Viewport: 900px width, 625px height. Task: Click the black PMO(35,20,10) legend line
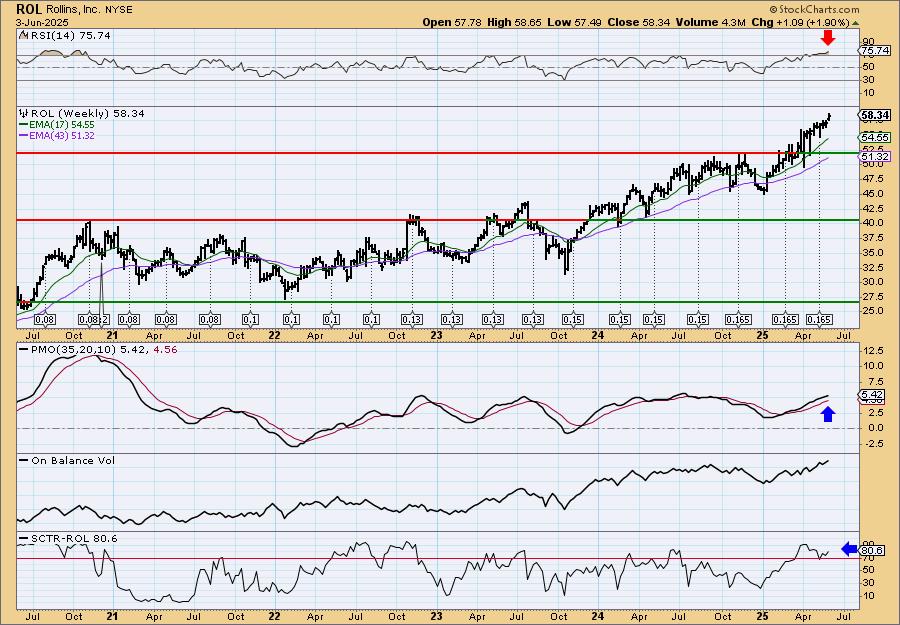click(x=24, y=350)
